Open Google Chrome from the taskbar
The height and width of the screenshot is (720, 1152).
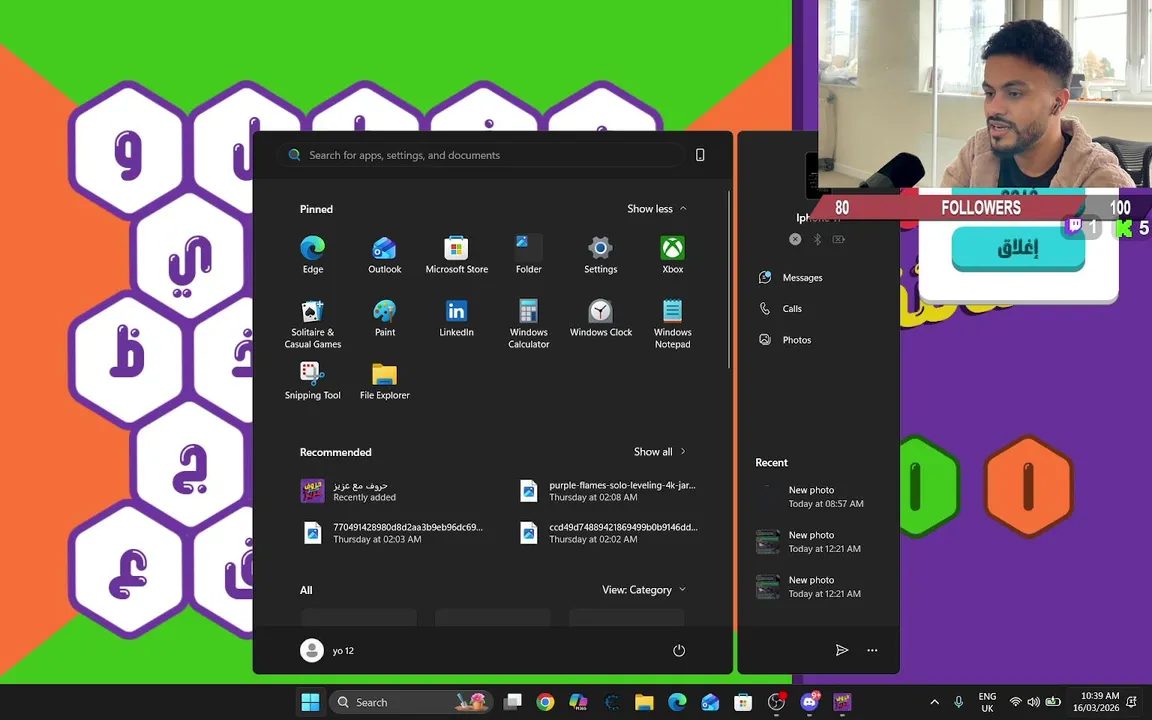545,702
